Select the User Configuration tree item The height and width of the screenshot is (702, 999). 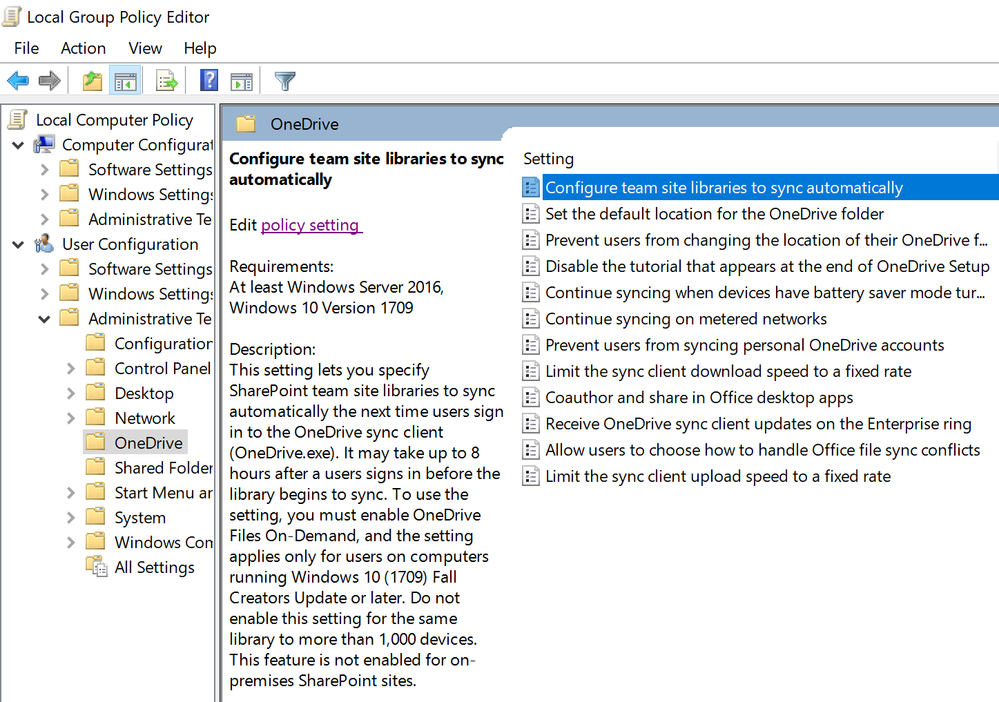click(130, 244)
